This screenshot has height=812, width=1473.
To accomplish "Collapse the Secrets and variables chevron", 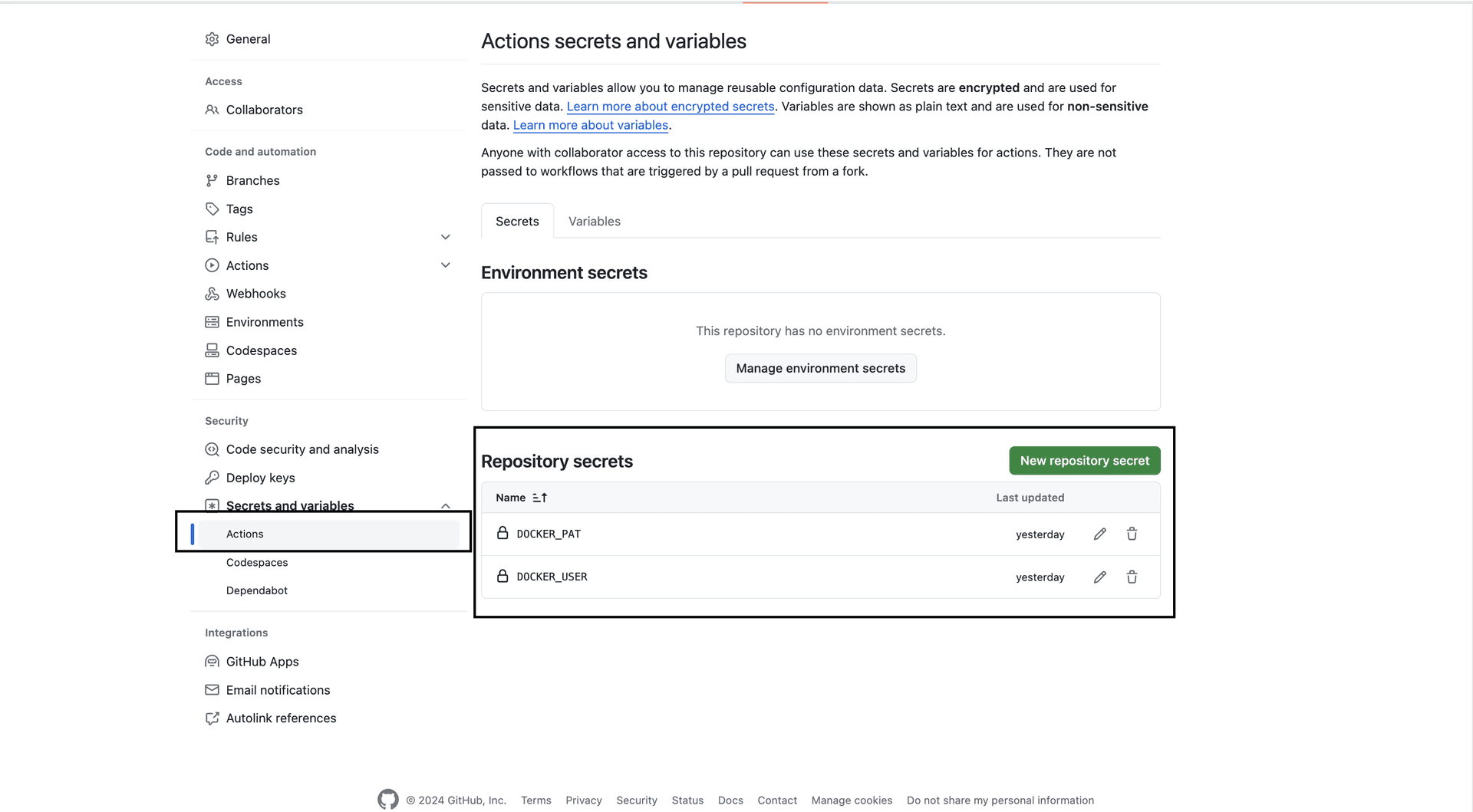I will click(x=445, y=505).
